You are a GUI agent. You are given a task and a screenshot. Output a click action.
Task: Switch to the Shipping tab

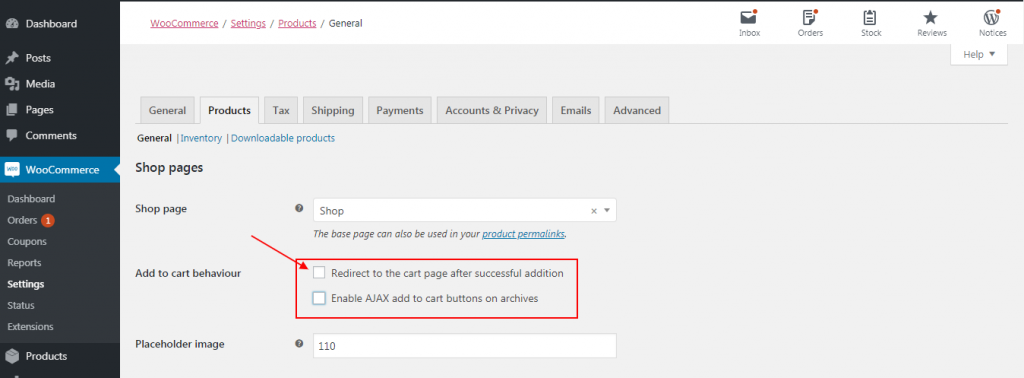pyautogui.click(x=332, y=110)
